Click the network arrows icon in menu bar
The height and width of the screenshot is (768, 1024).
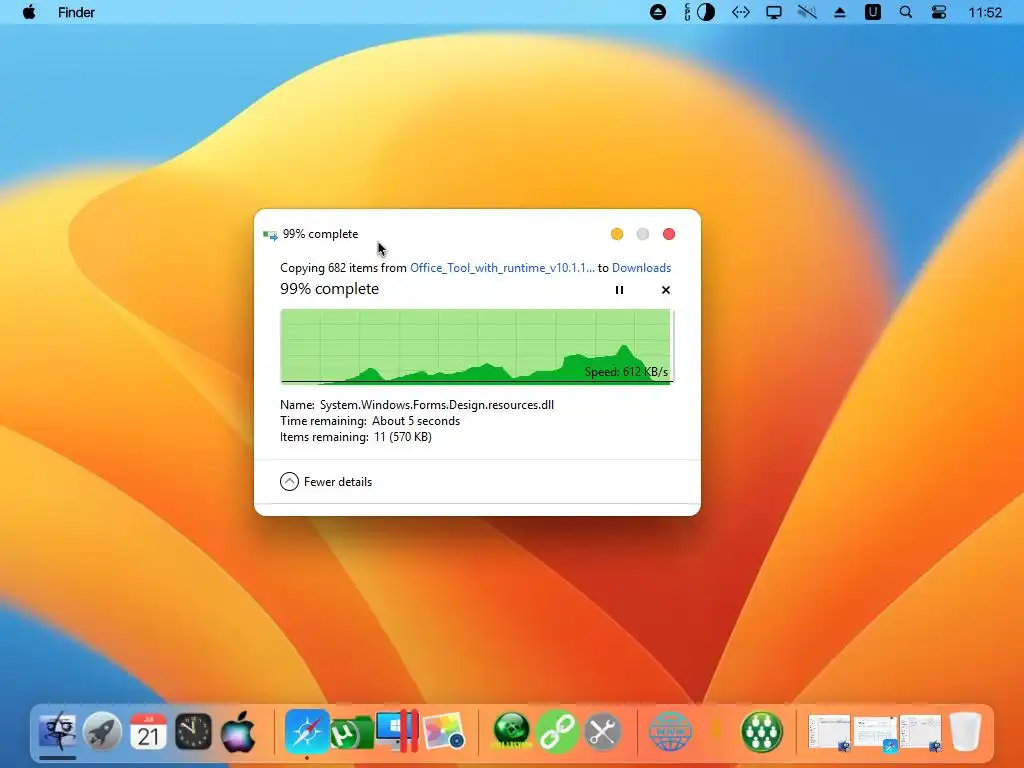[741, 12]
